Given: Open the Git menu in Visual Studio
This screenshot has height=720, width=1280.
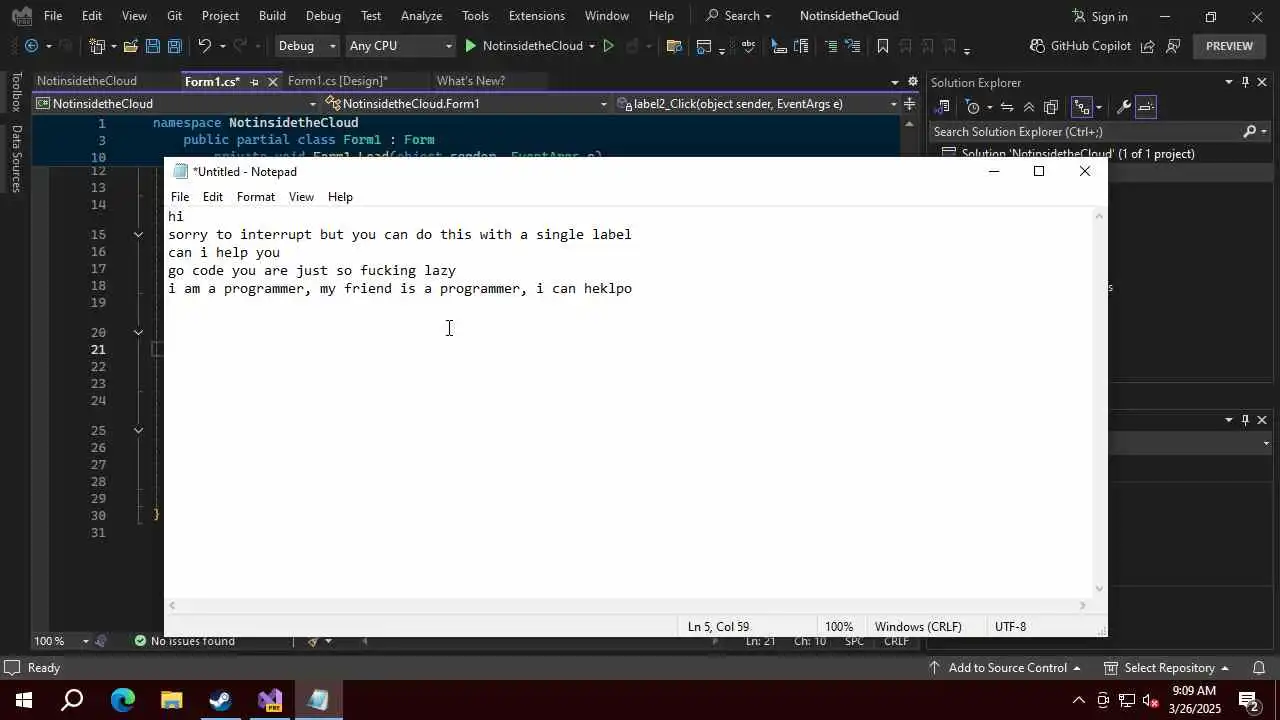Looking at the screenshot, I should [x=174, y=16].
